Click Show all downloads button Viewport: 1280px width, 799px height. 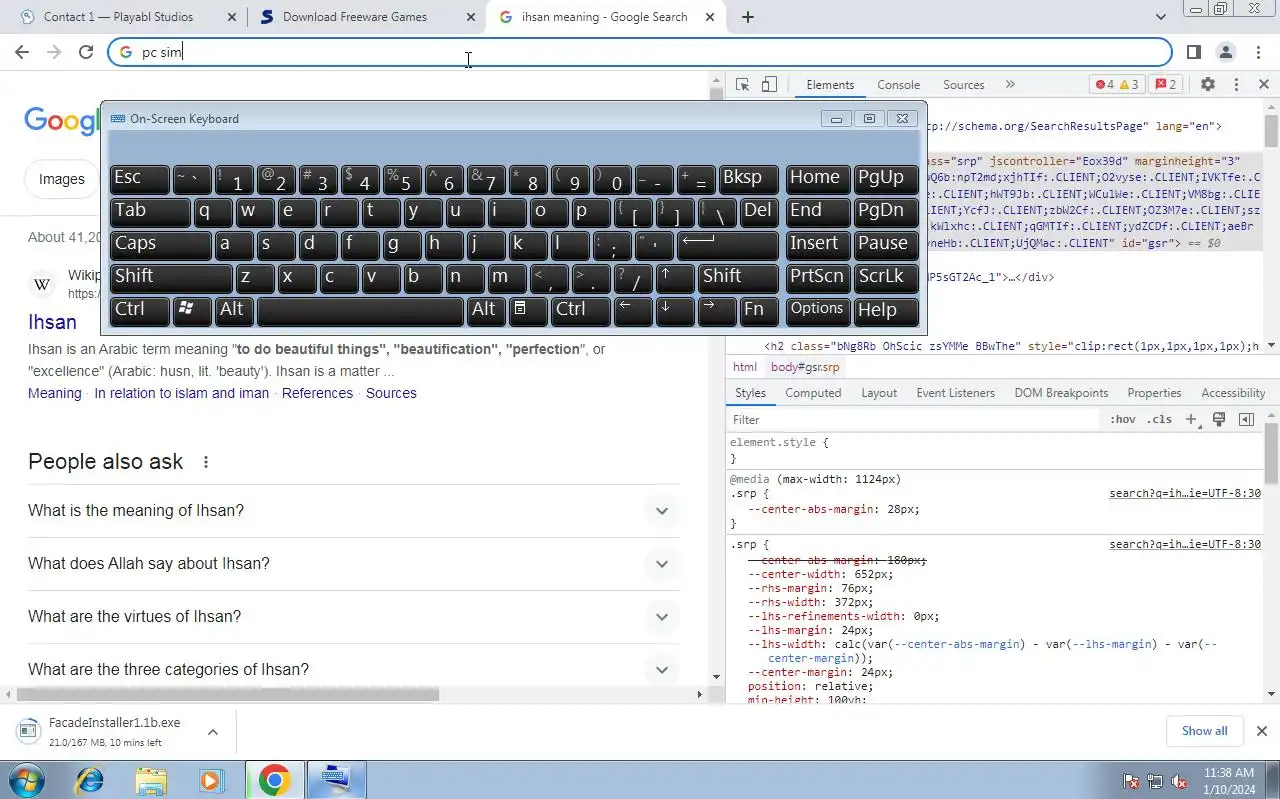point(1204,731)
